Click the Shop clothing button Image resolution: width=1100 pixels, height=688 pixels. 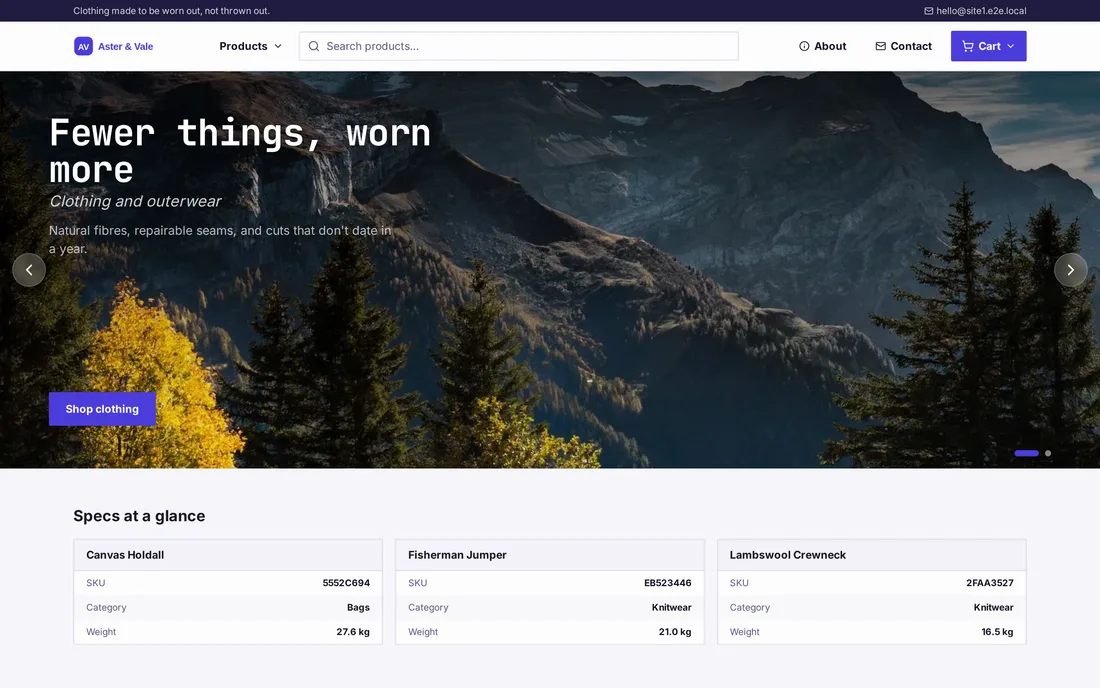click(102, 409)
